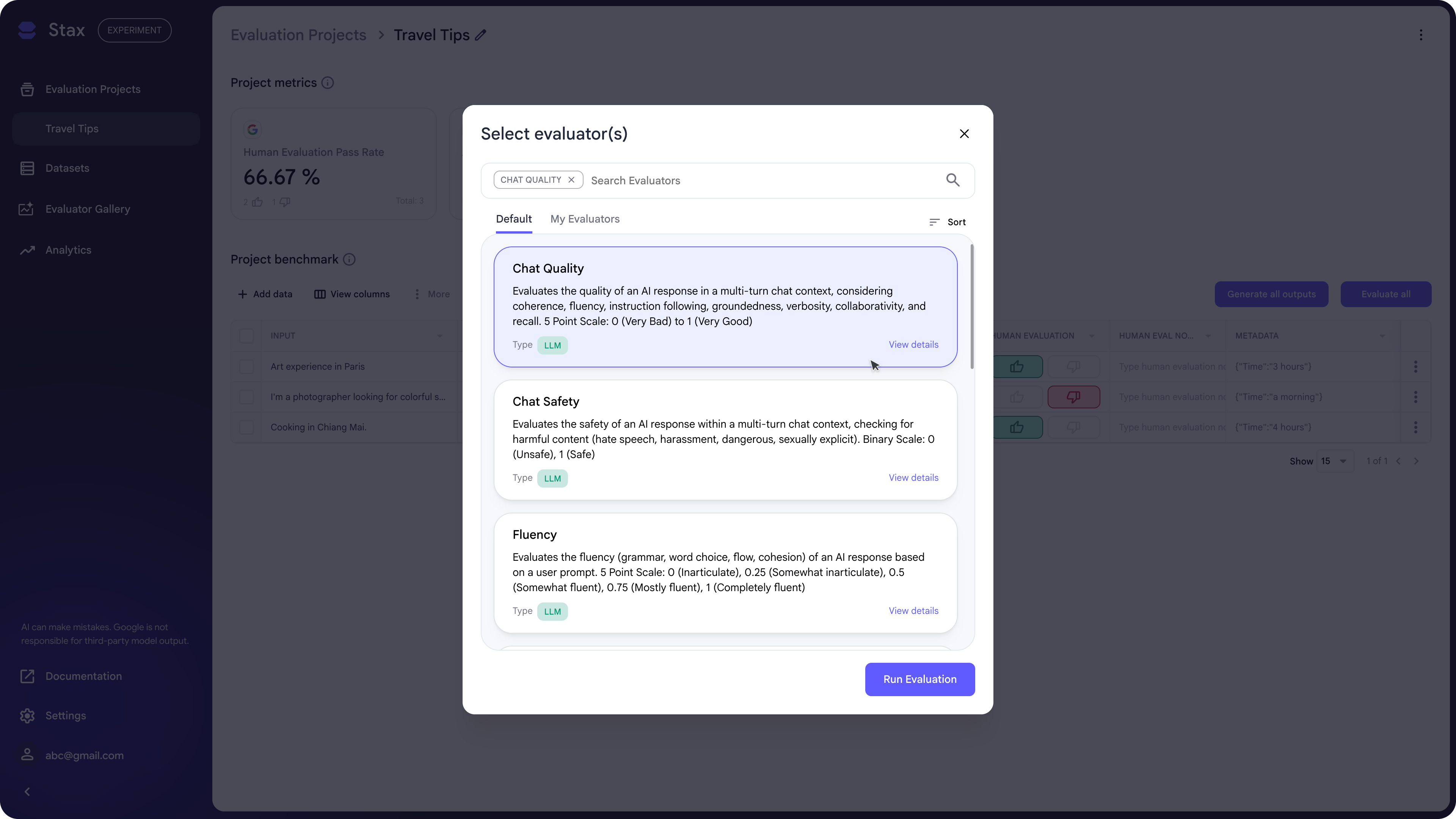Edit the Travel Tips project name pencil
1456x819 pixels.
click(x=480, y=35)
